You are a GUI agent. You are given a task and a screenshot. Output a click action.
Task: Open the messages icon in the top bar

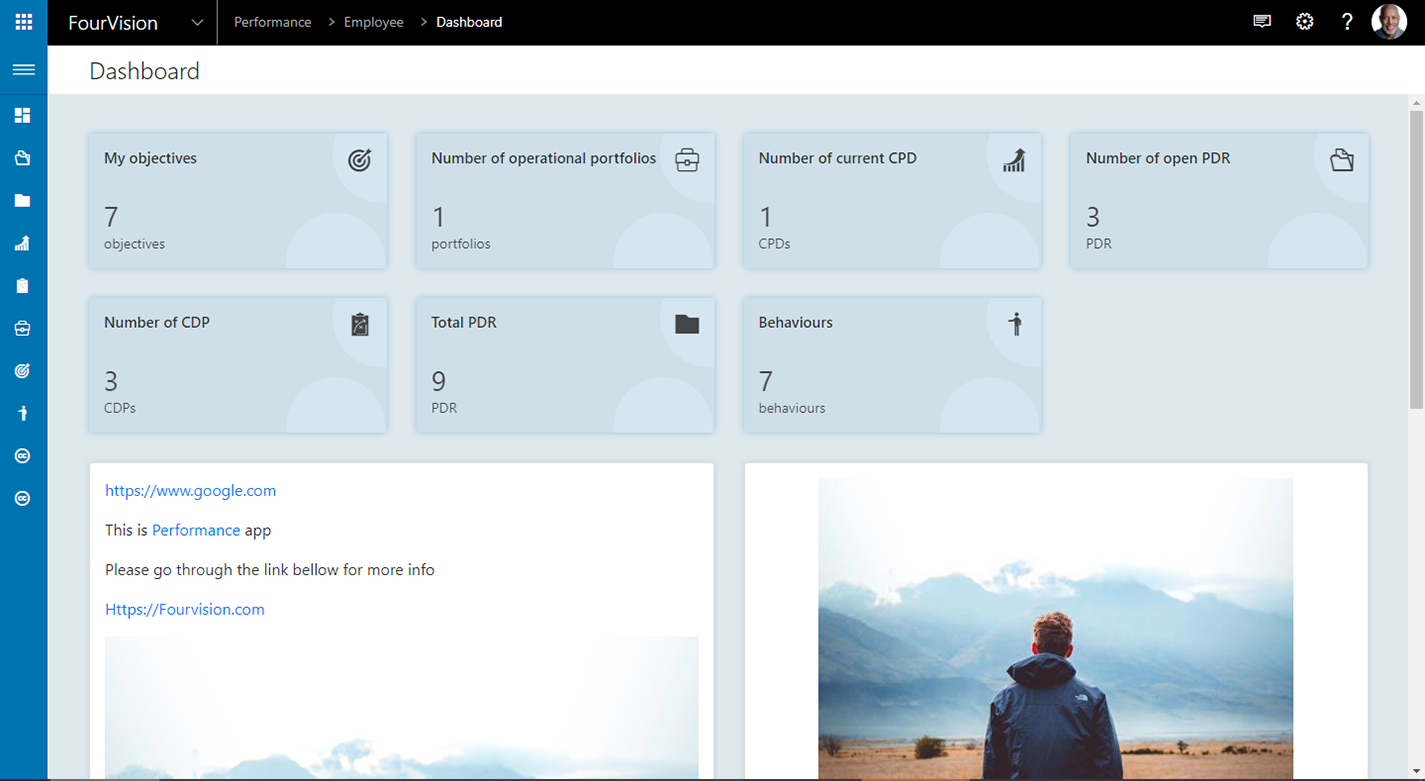pos(1262,21)
